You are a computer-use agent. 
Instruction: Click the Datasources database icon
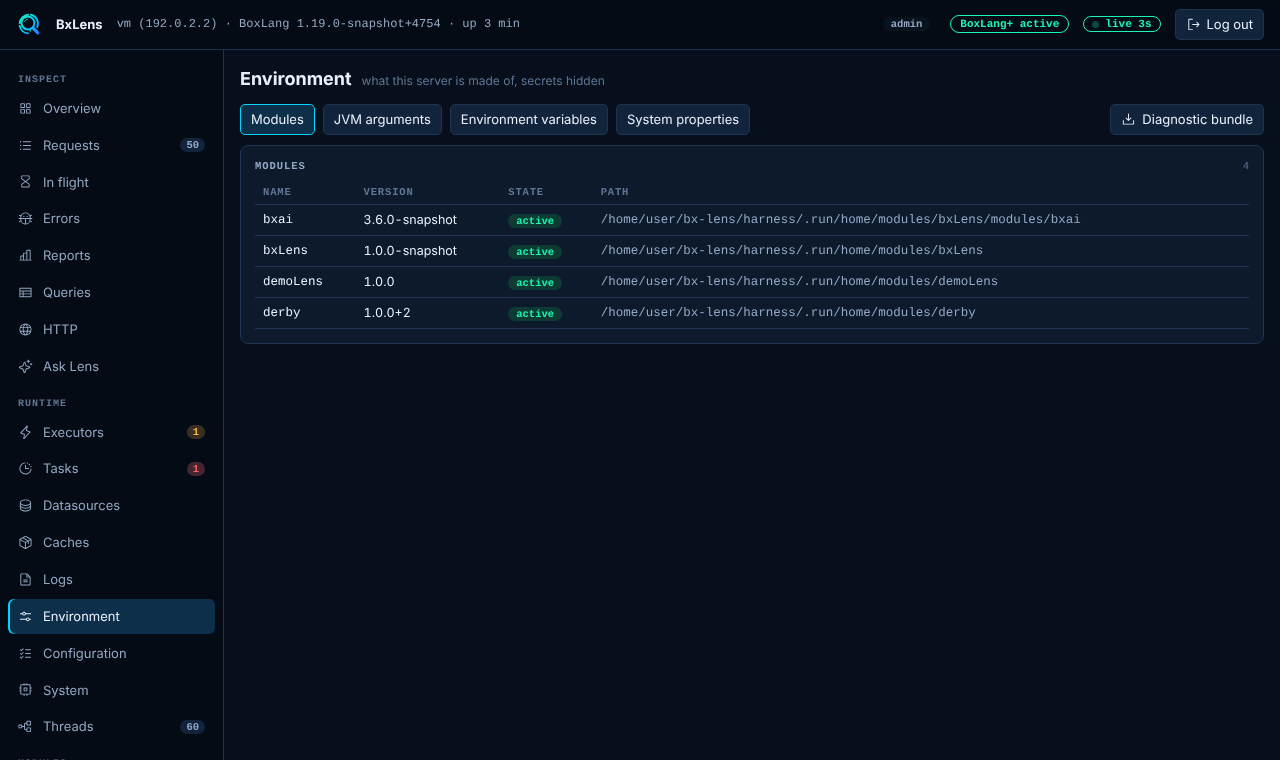pos(25,505)
